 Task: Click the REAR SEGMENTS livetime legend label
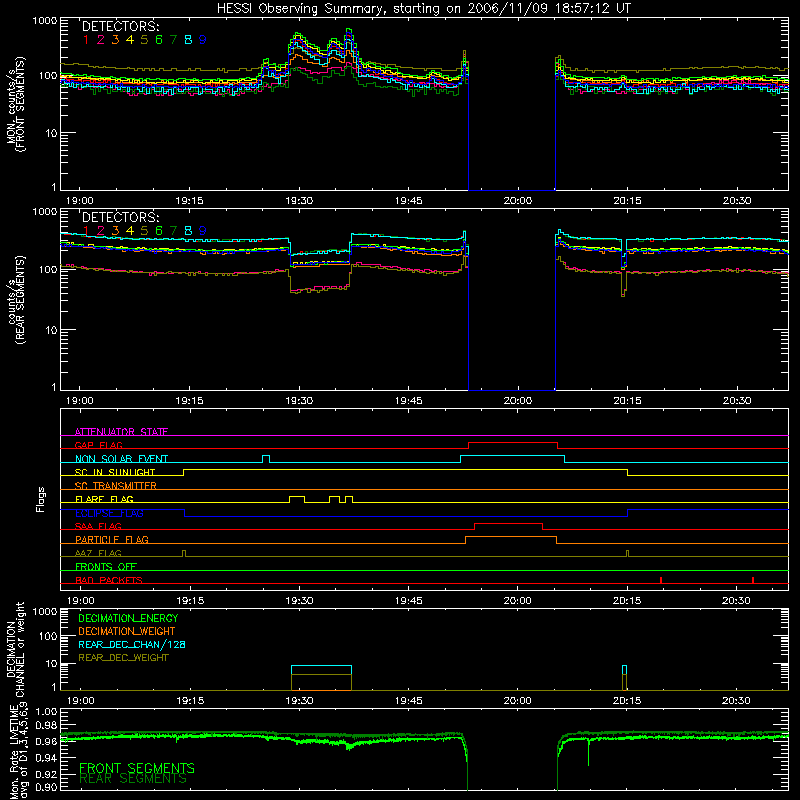133,779
